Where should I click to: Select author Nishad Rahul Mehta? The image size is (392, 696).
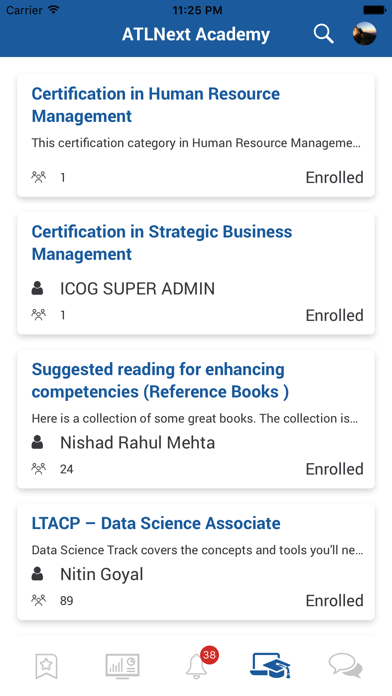[137, 443]
